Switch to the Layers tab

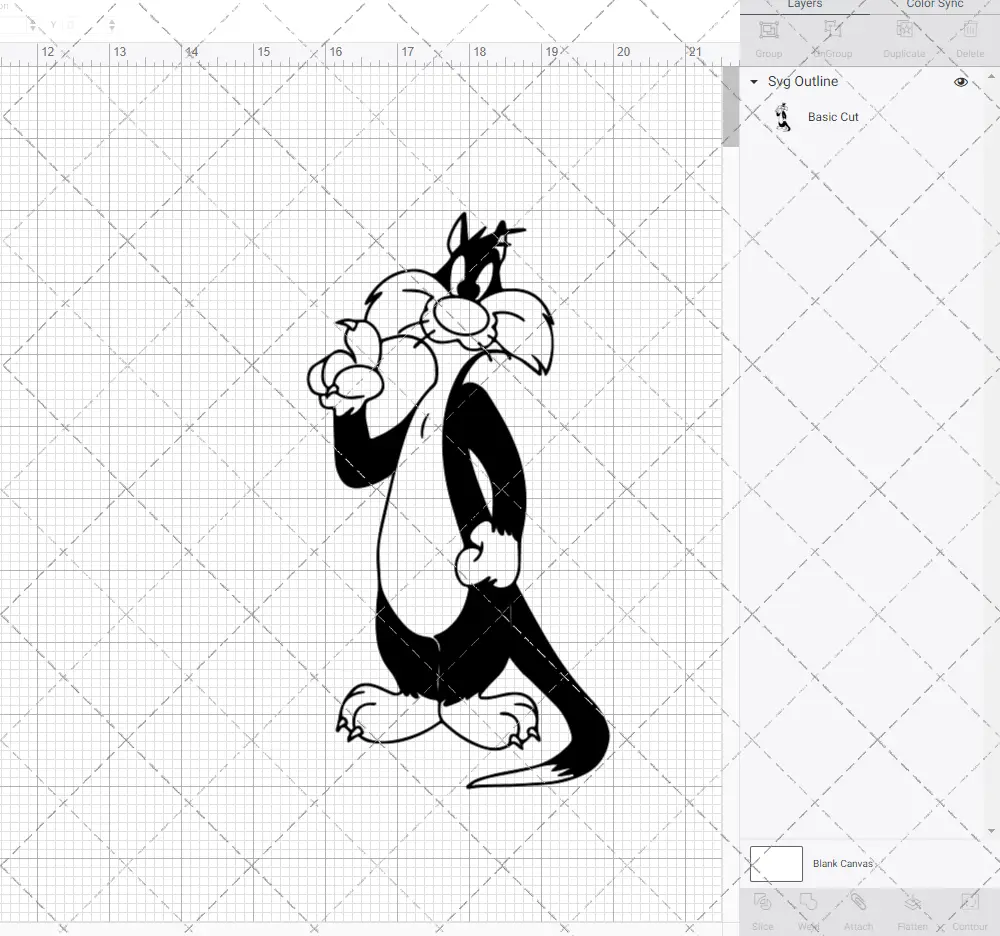pyautogui.click(x=804, y=5)
